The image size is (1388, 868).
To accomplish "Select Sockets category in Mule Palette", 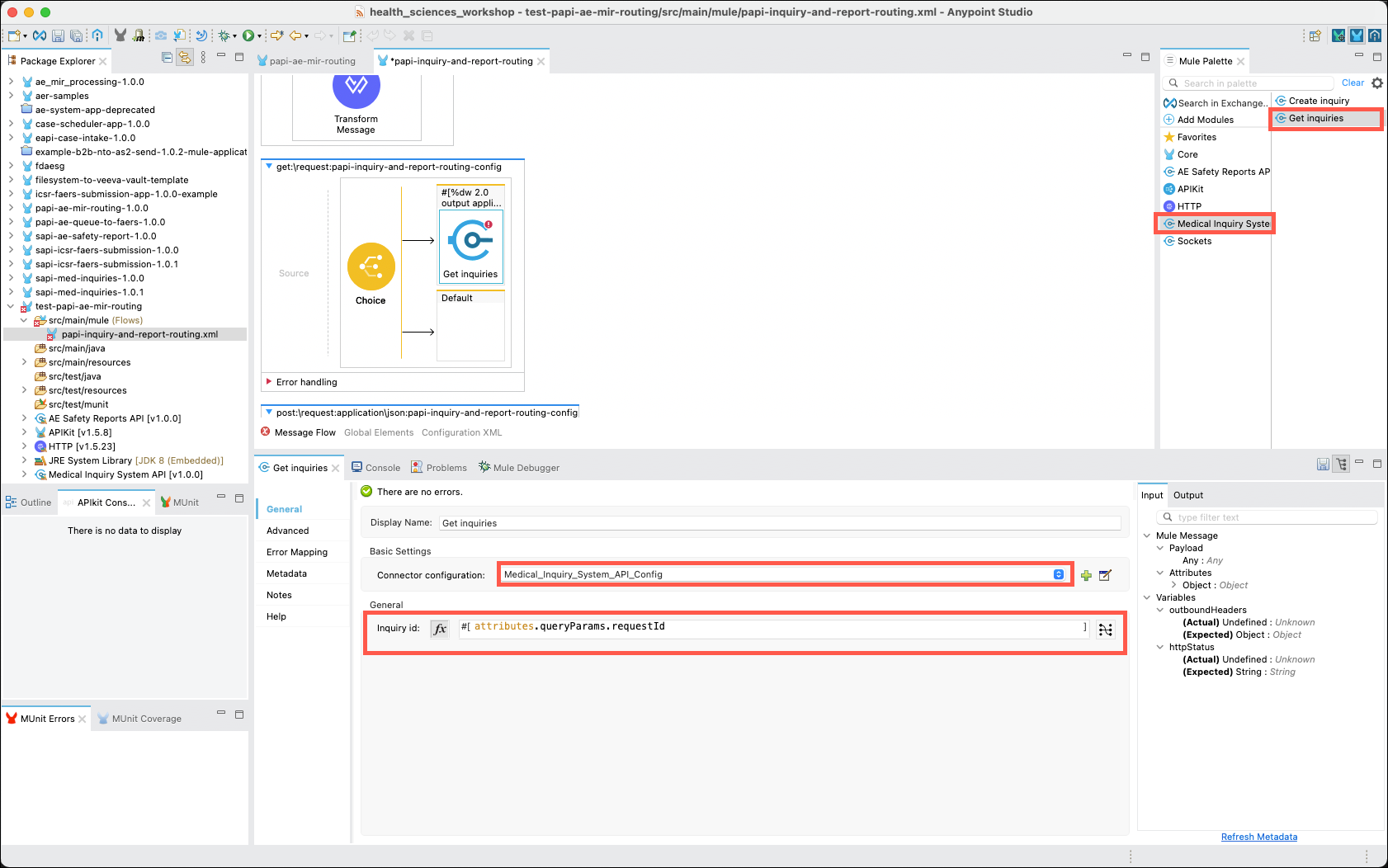I will coord(1187,241).
